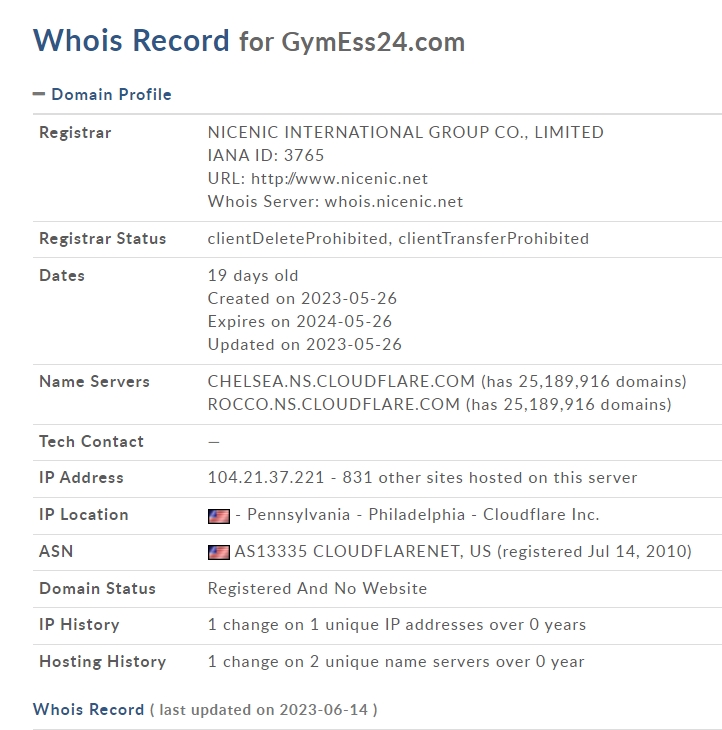Click the ROCCO.NS.CLOUDFLARE.COM name server

(x=334, y=405)
